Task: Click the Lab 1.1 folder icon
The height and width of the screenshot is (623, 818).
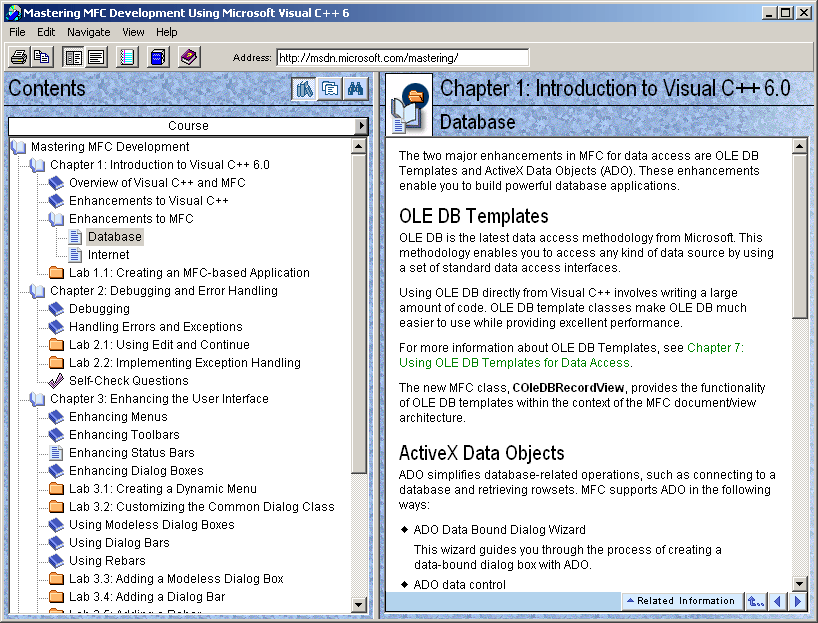Action: coord(56,272)
